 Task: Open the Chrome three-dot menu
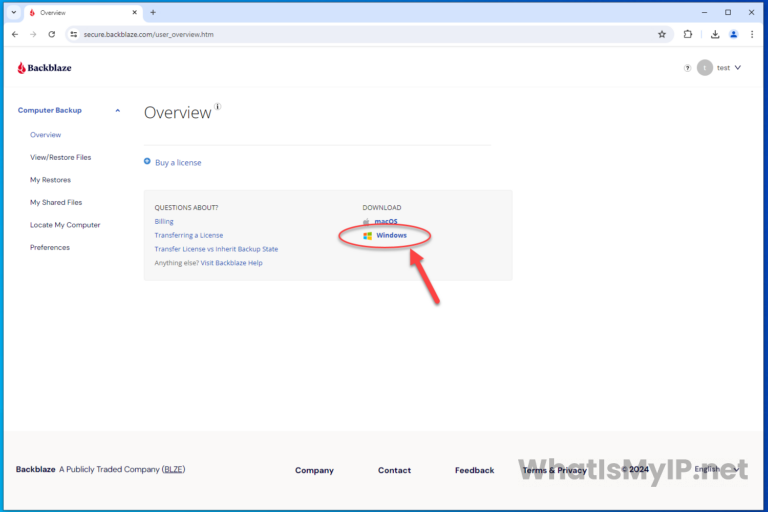(x=752, y=34)
